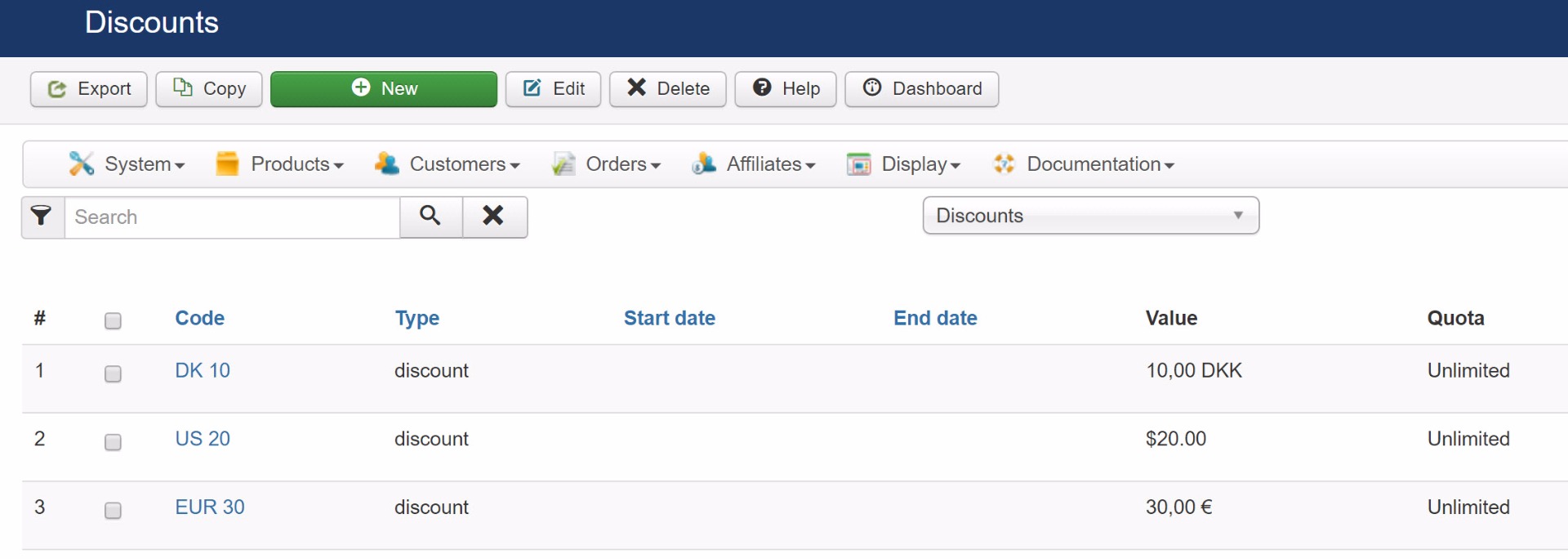1568x559 pixels.
Task: Clear search with the X icon
Action: coord(494,217)
